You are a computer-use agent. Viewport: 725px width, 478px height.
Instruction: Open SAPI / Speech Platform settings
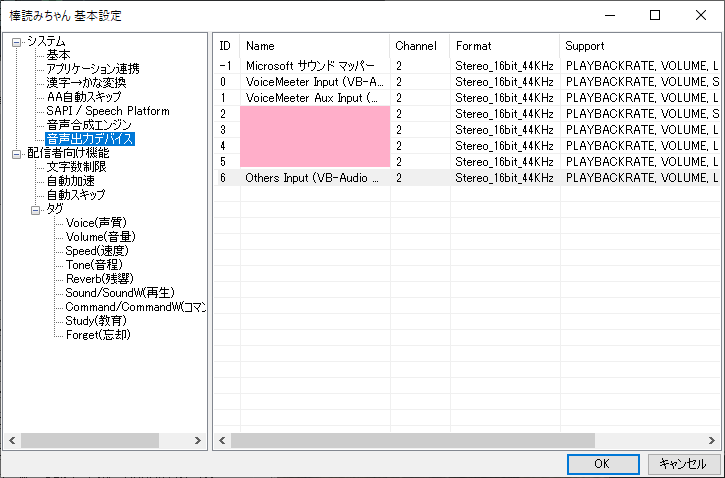108,111
